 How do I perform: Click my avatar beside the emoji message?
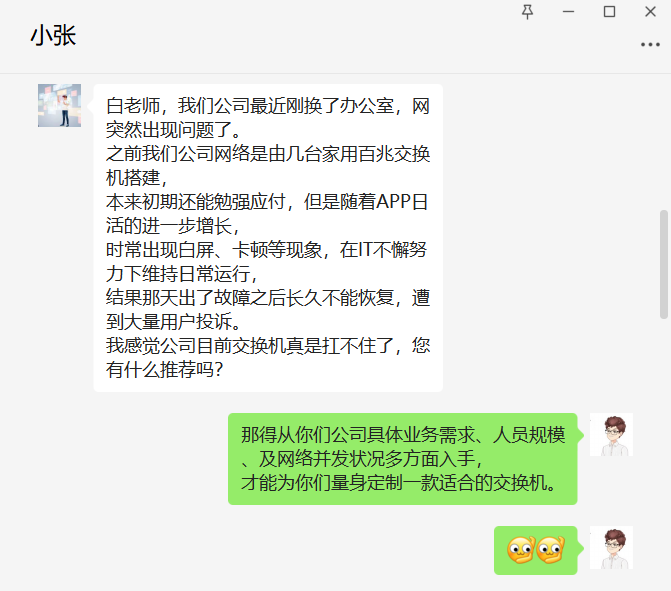pos(611,547)
